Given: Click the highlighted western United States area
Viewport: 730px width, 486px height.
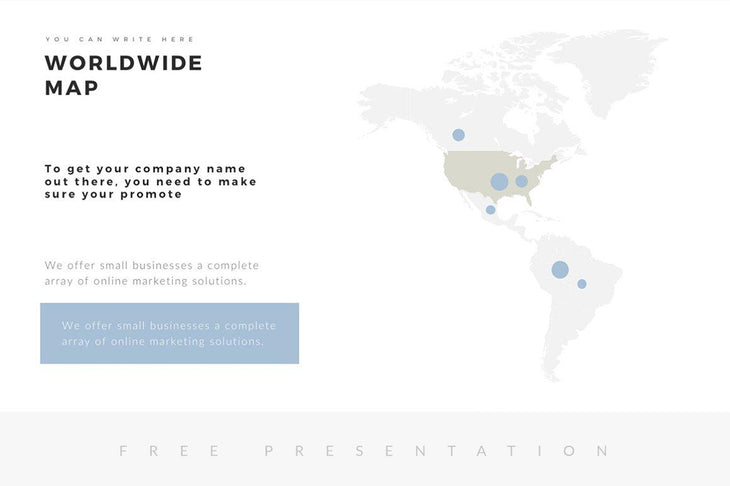Looking at the screenshot, I should (465, 170).
